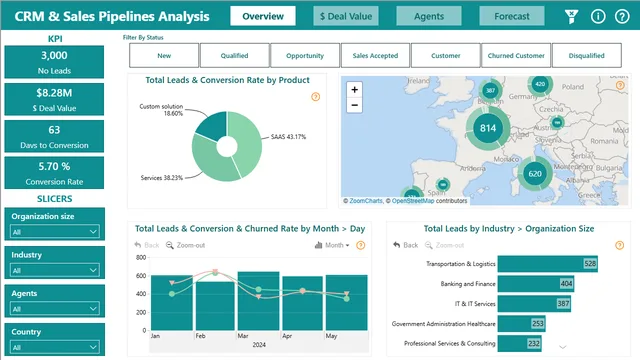
Task: Click the 5.70 % Conversion Rate card
Action: (x=54, y=173)
